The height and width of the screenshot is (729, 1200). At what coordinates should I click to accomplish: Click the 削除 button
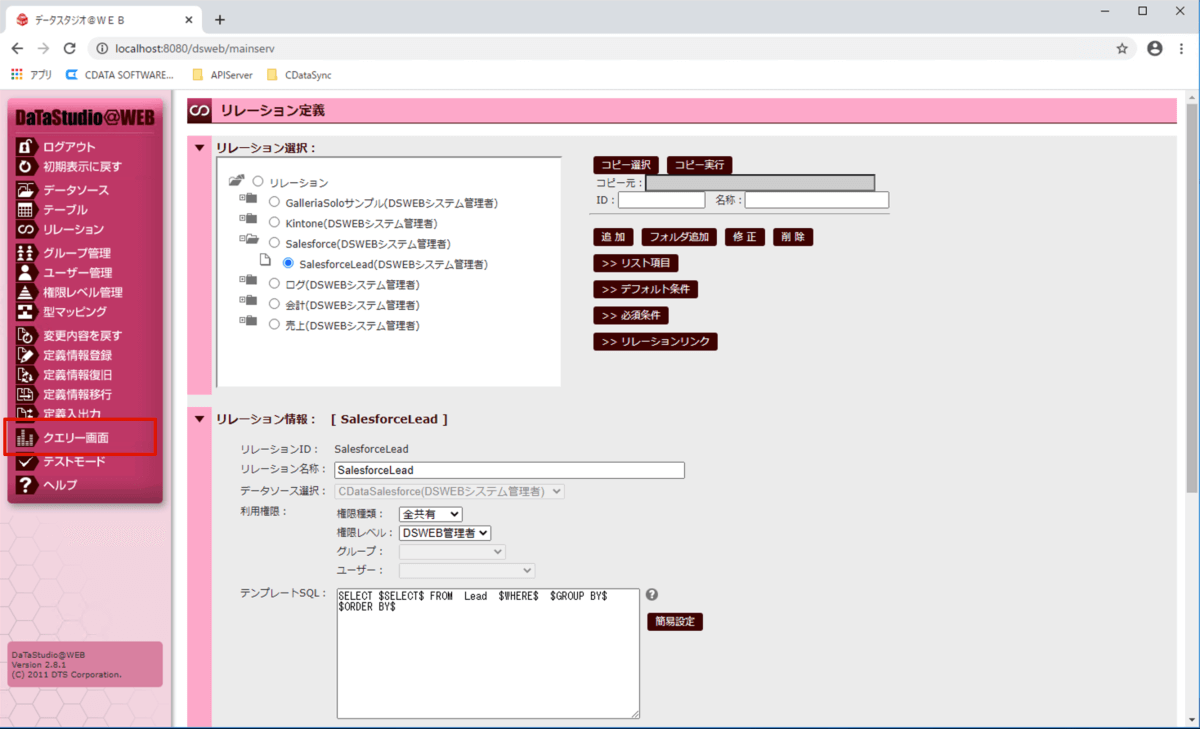[793, 237]
